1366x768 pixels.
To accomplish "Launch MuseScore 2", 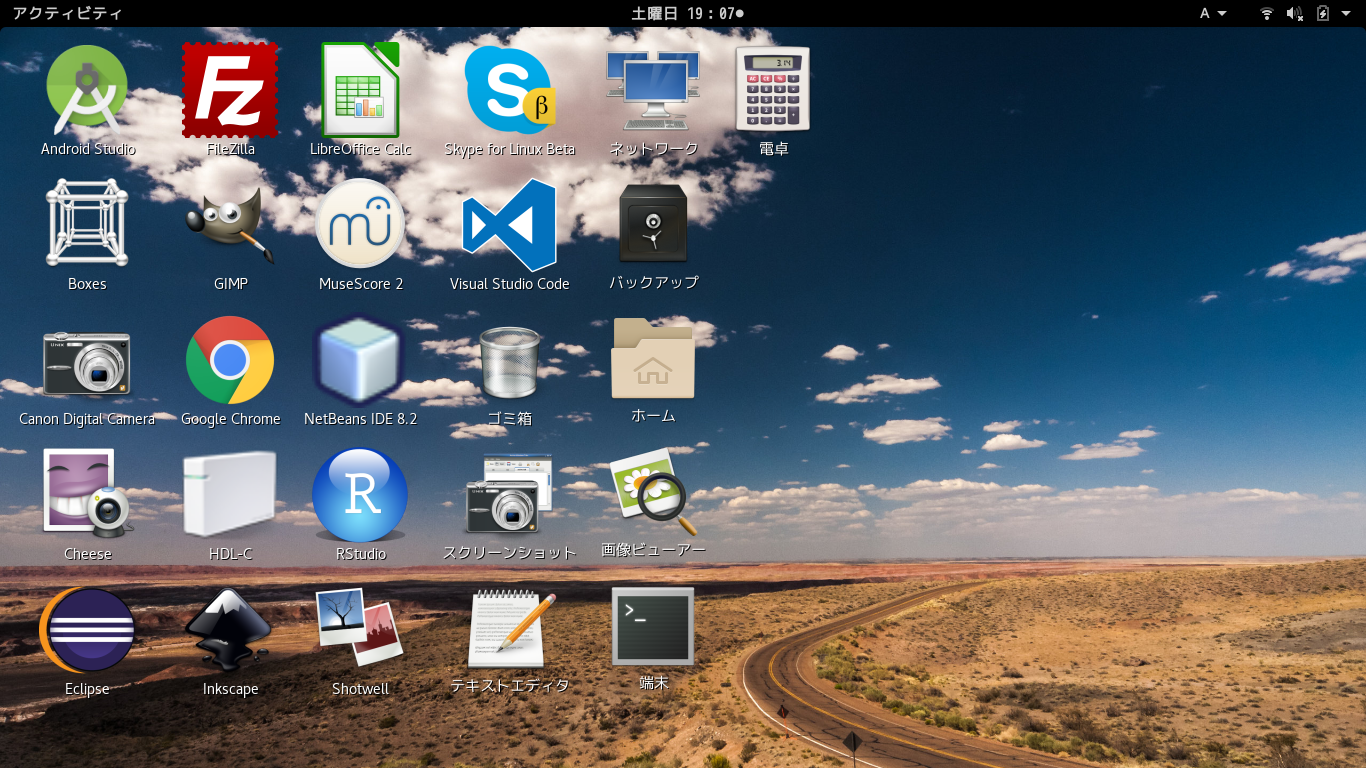I will click(x=360, y=224).
